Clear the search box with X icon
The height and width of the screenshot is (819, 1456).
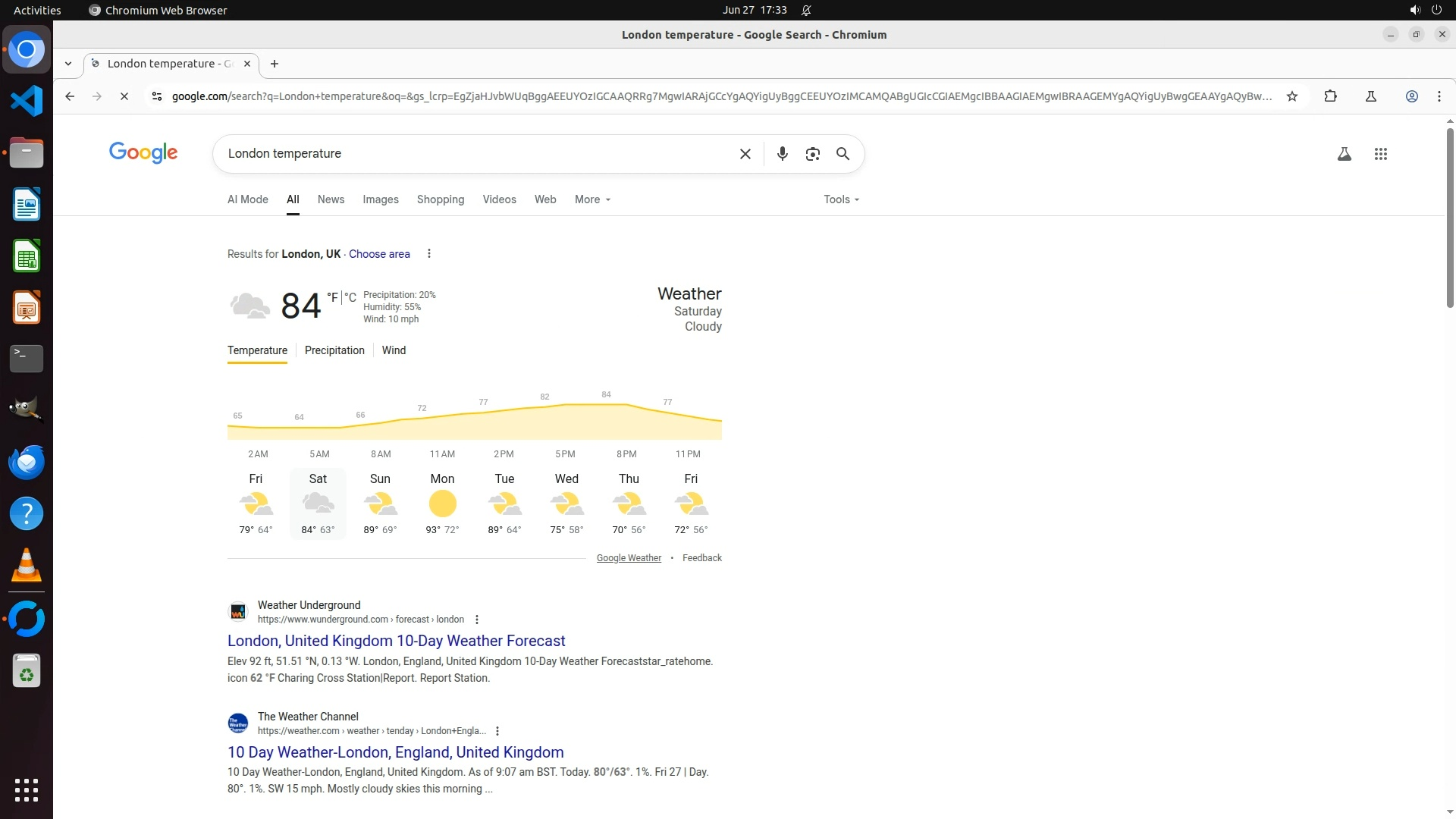pos(745,154)
